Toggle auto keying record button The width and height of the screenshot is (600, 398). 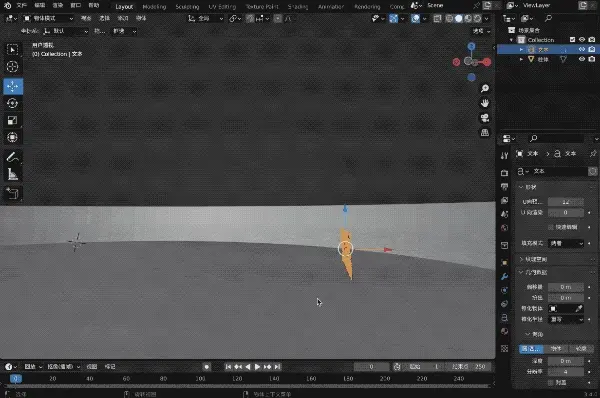pyautogui.click(x=207, y=367)
